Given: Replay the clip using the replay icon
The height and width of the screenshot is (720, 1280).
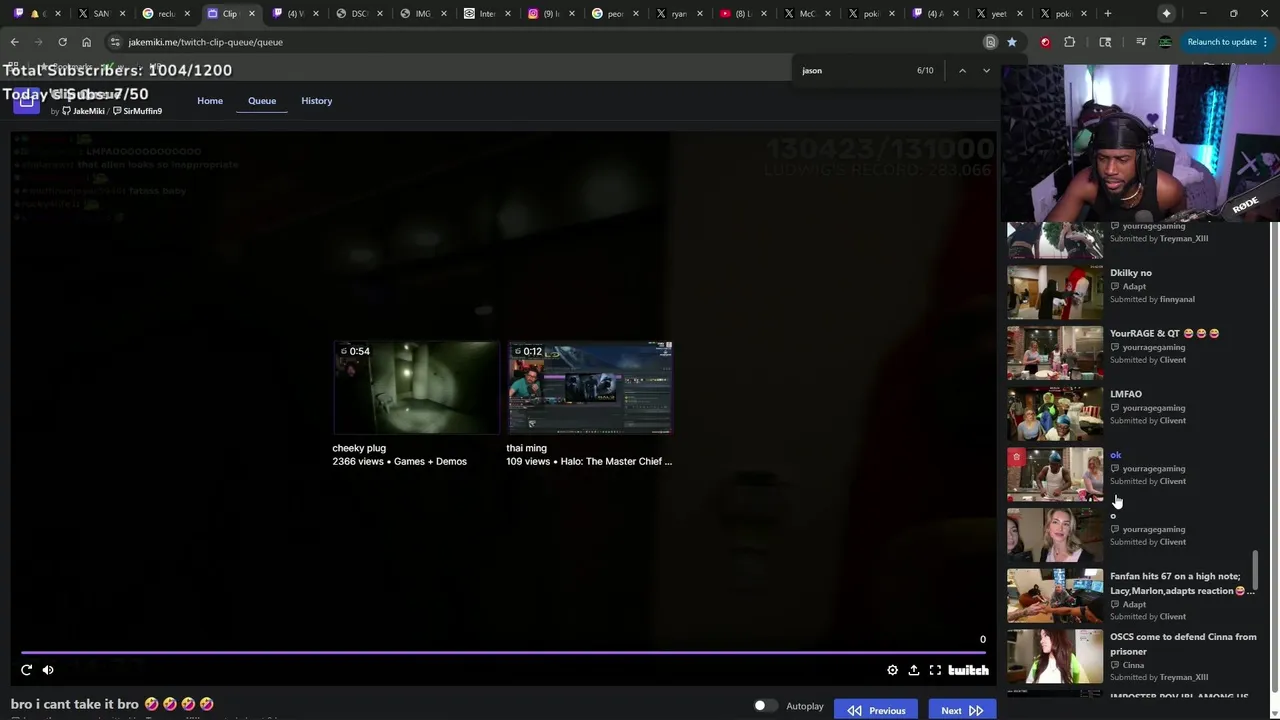Looking at the screenshot, I should click(x=26, y=670).
